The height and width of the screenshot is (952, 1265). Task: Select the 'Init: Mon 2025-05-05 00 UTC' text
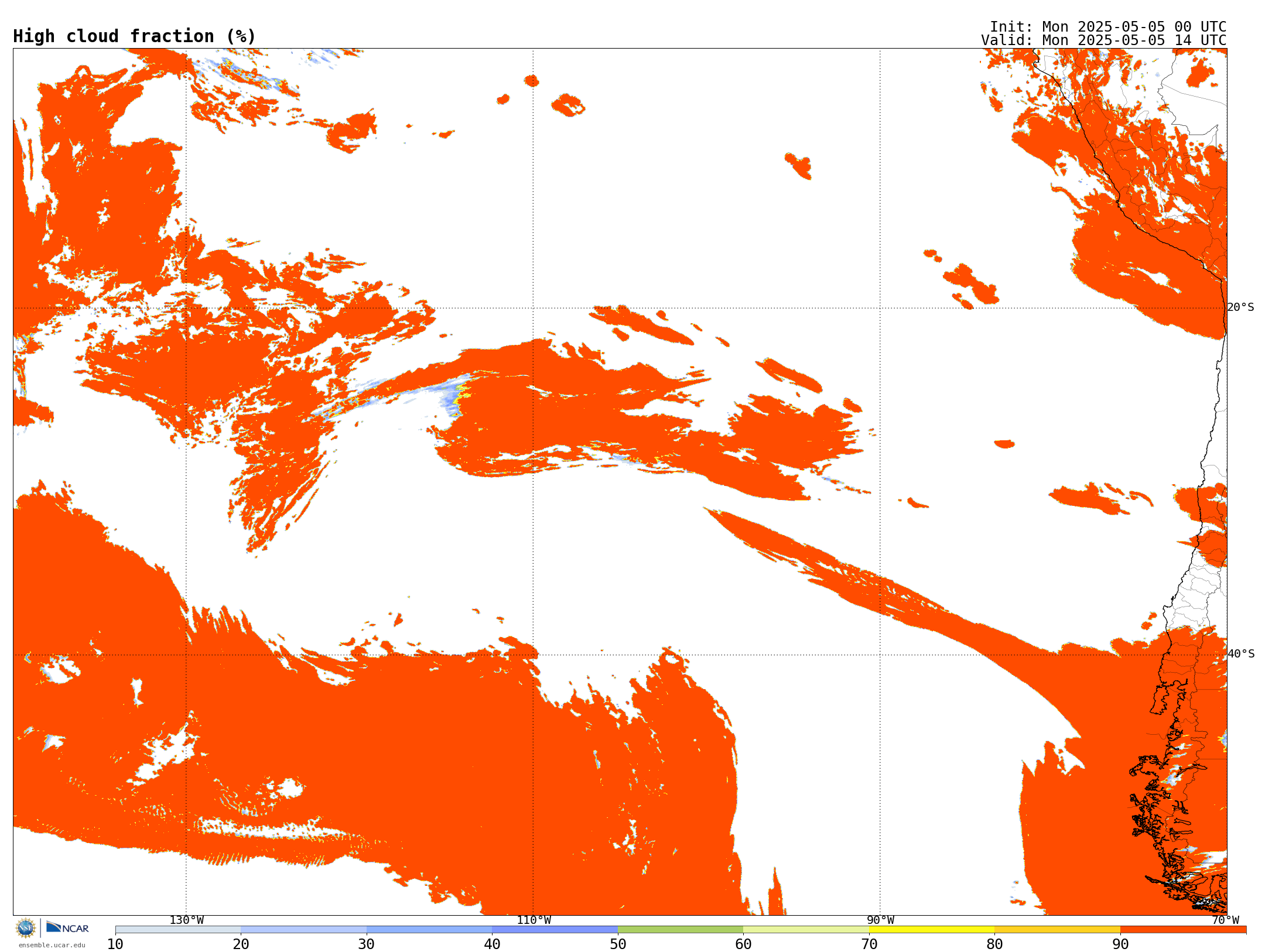coord(1108,27)
